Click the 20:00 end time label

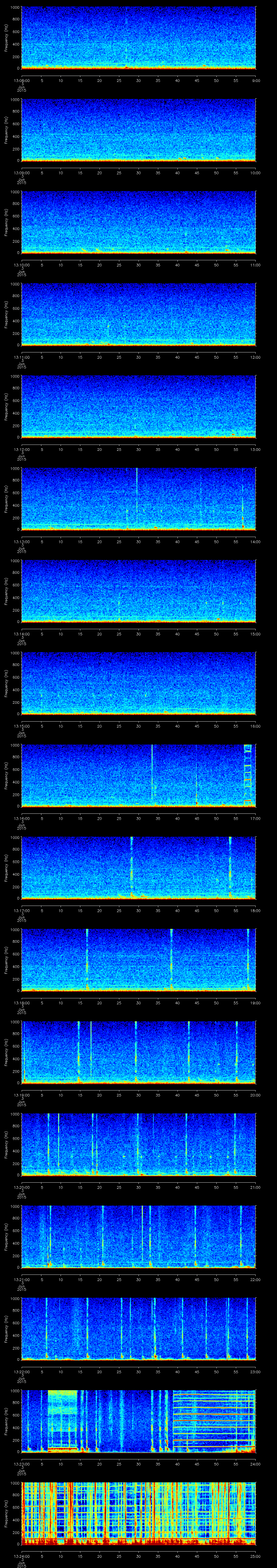256,1095
